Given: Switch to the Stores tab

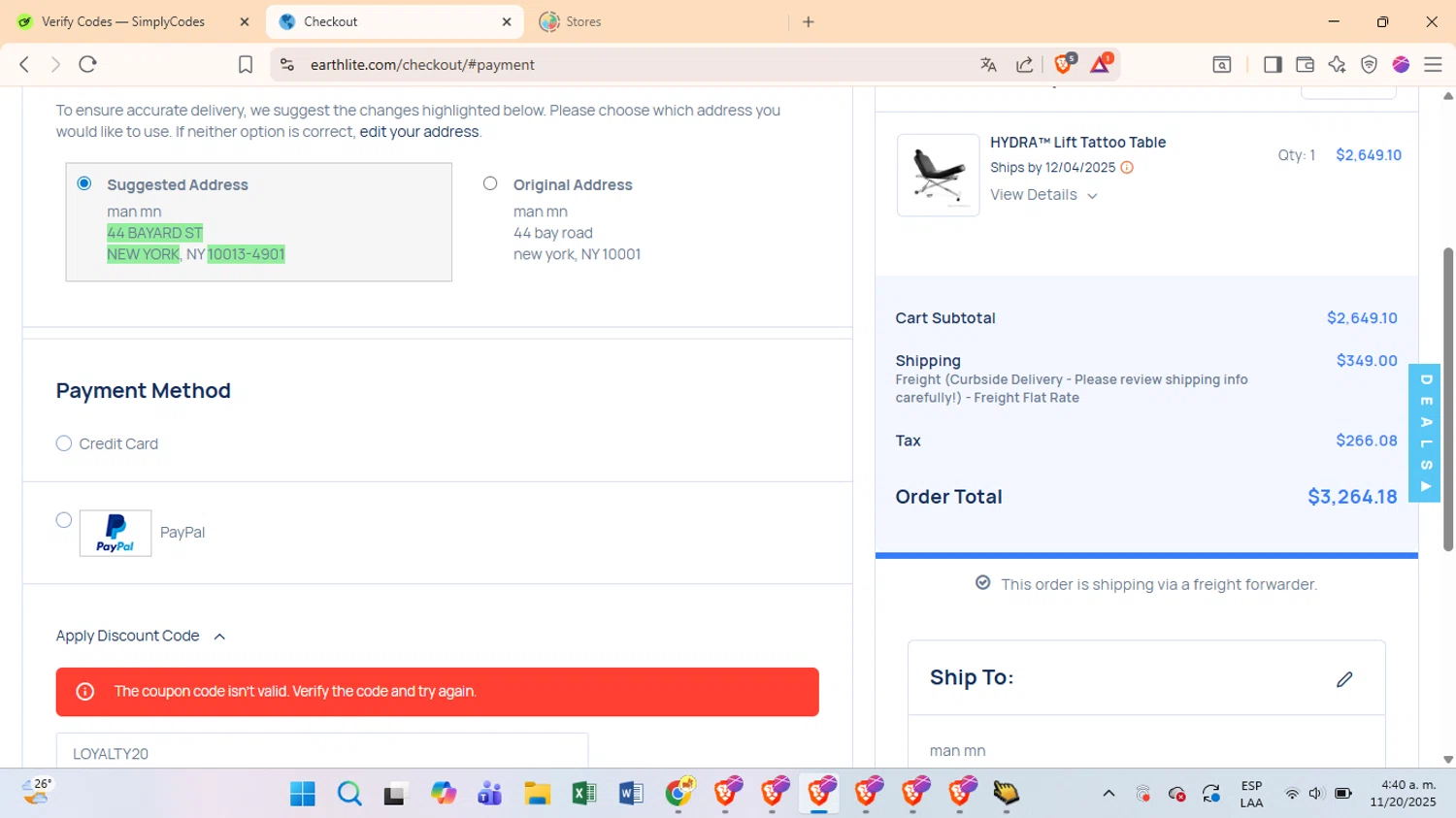Looking at the screenshot, I should (x=583, y=21).
